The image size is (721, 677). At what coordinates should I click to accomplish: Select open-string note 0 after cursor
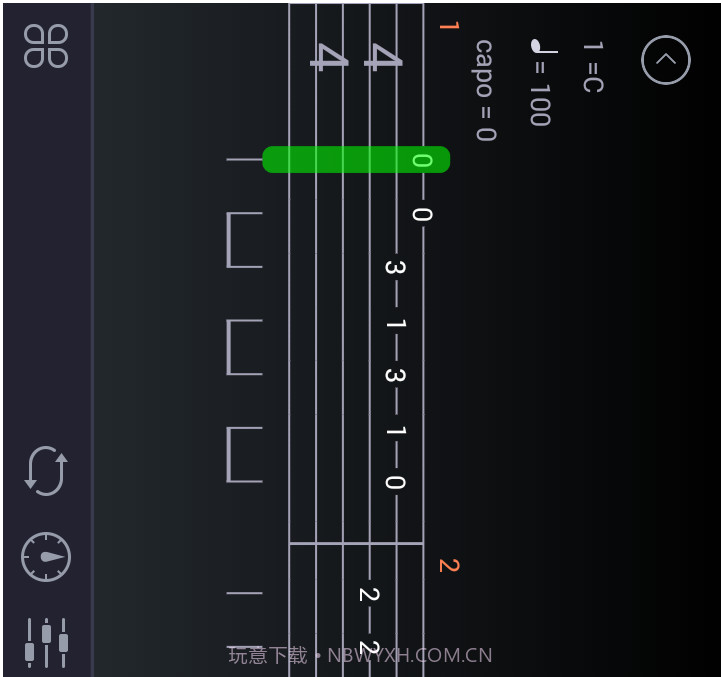422,214
